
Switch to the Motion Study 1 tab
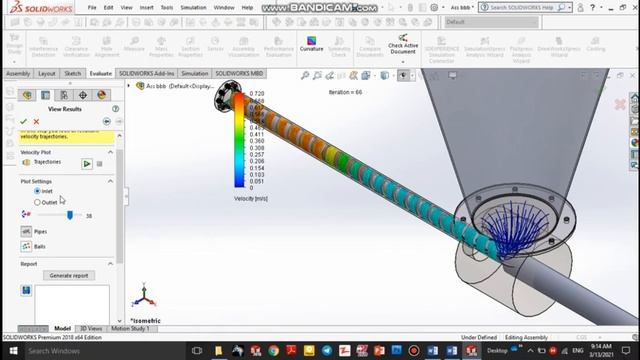point(131,328)
